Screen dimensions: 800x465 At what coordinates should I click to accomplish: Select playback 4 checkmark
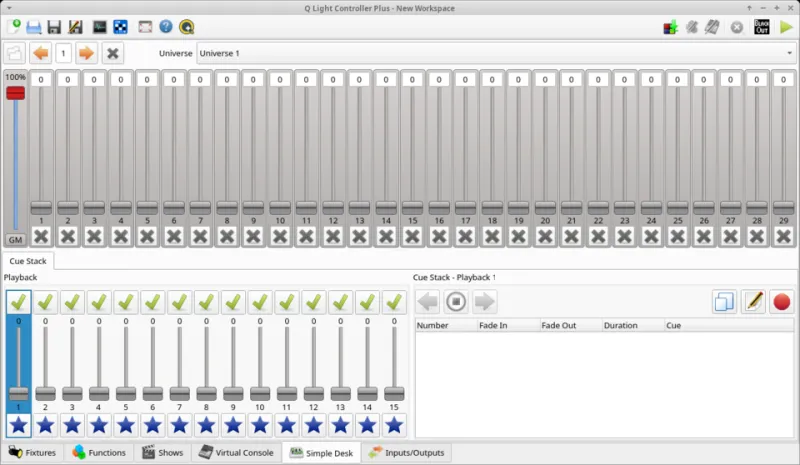[x=99, y=302]
